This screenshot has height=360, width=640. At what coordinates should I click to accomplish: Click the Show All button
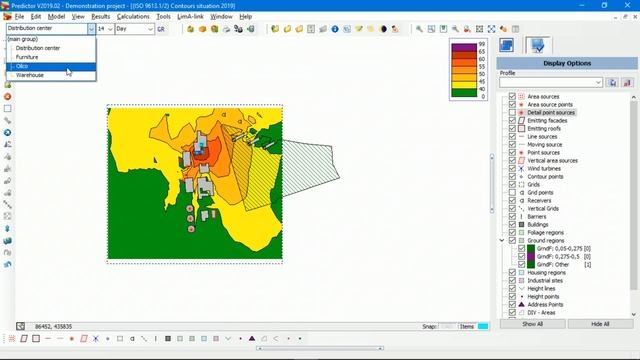click(x=533, y=324)
